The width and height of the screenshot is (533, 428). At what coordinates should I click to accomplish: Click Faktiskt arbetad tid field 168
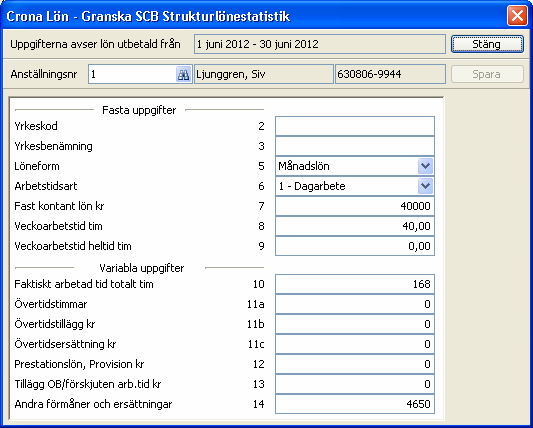coord(355,284)
